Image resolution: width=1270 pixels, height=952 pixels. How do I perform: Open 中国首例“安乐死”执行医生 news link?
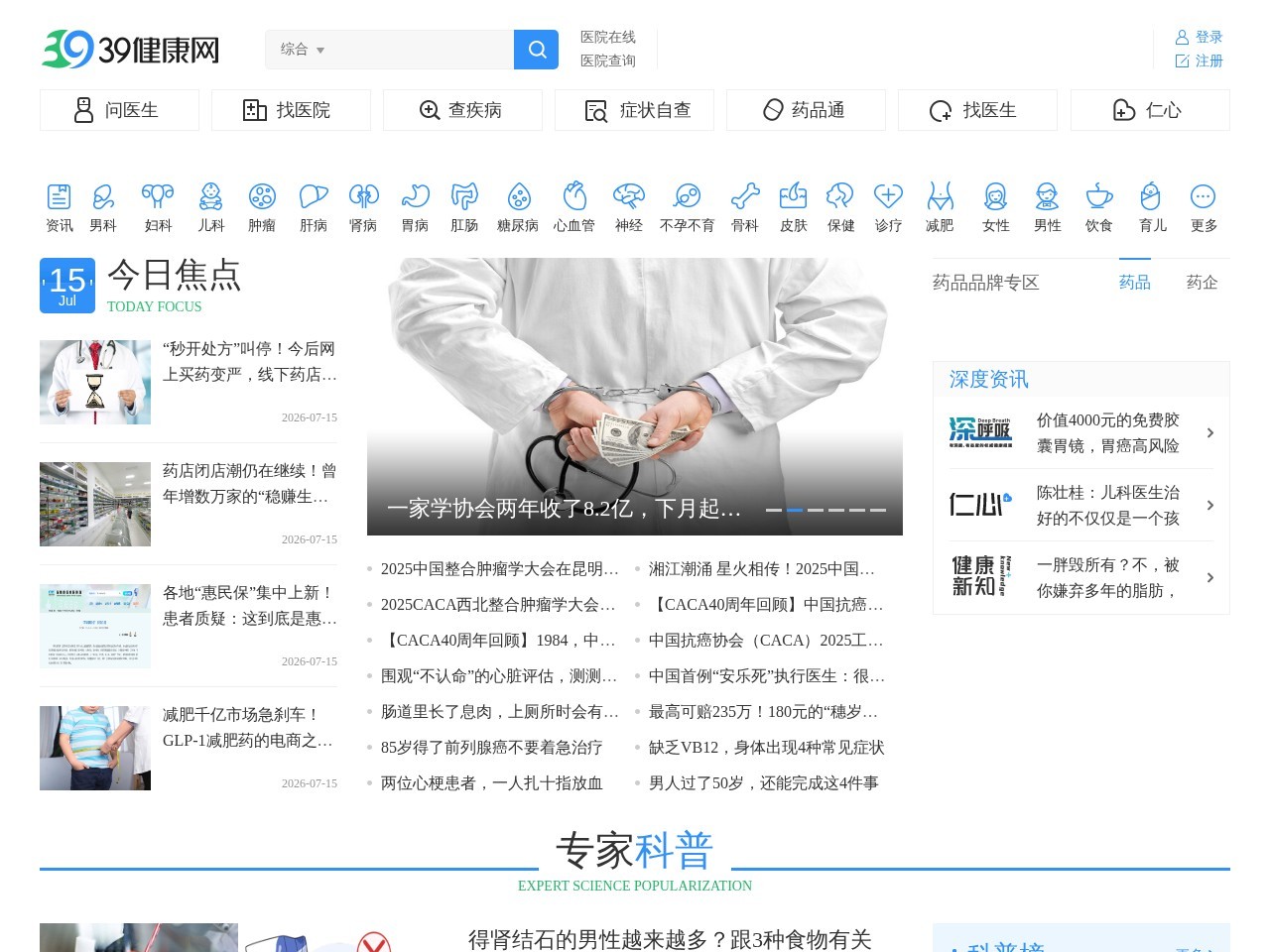766,676
